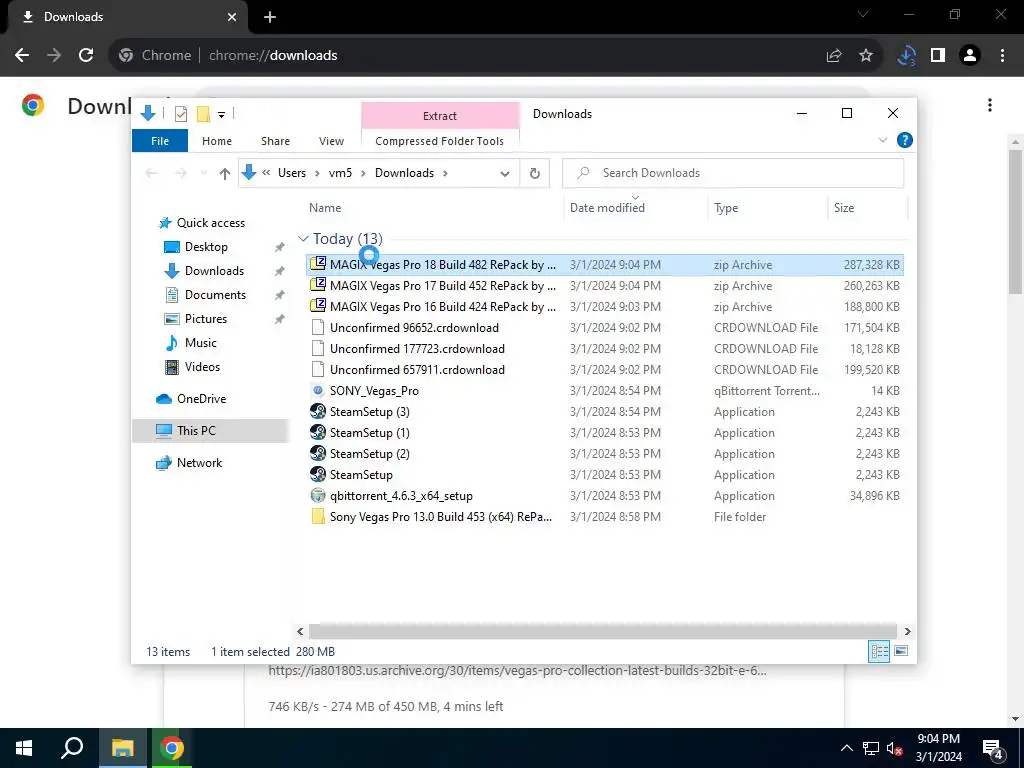Switch to the Home ribbon tab
Viewport: 1024px width, 768px height.
point(217,140)
